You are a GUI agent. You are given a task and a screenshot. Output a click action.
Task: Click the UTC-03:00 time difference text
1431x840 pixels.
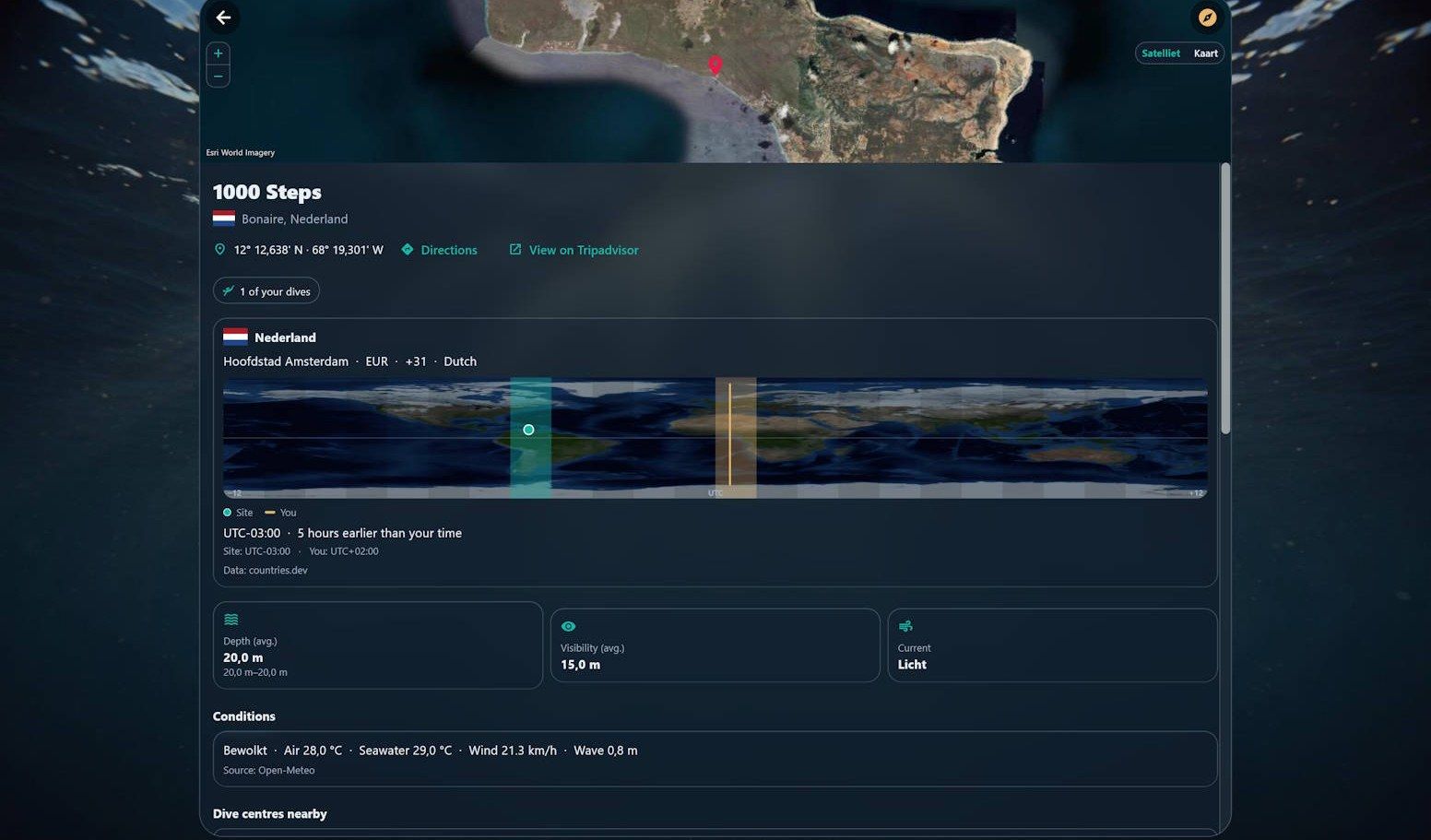click(342, 533)
